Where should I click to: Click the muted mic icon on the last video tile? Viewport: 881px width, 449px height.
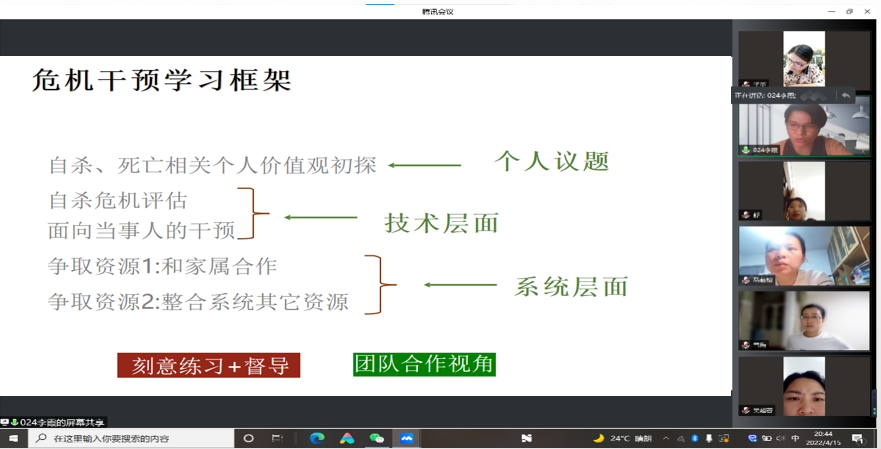(745, 410)
